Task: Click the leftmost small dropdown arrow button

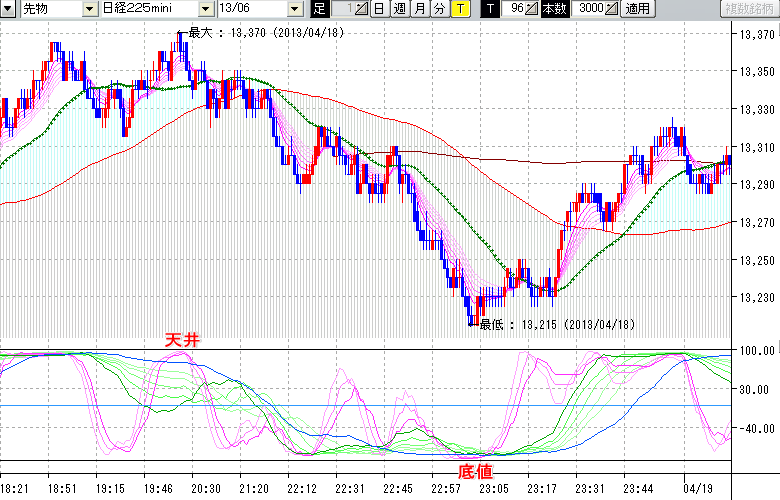Action: click(9, 9)
